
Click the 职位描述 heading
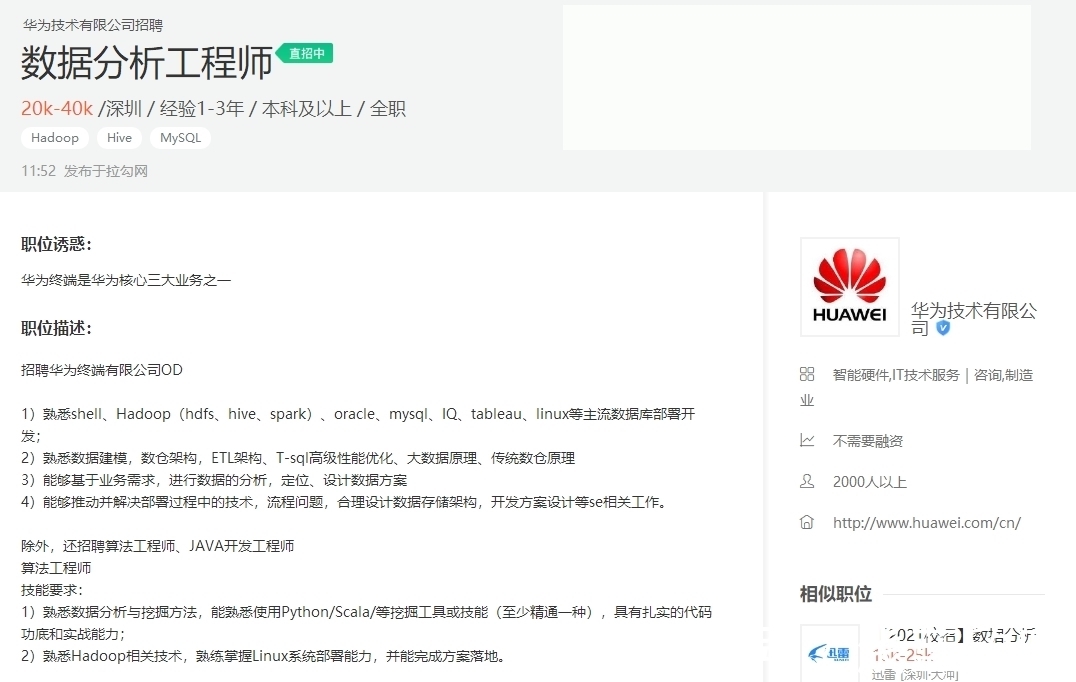click(56, 328)
